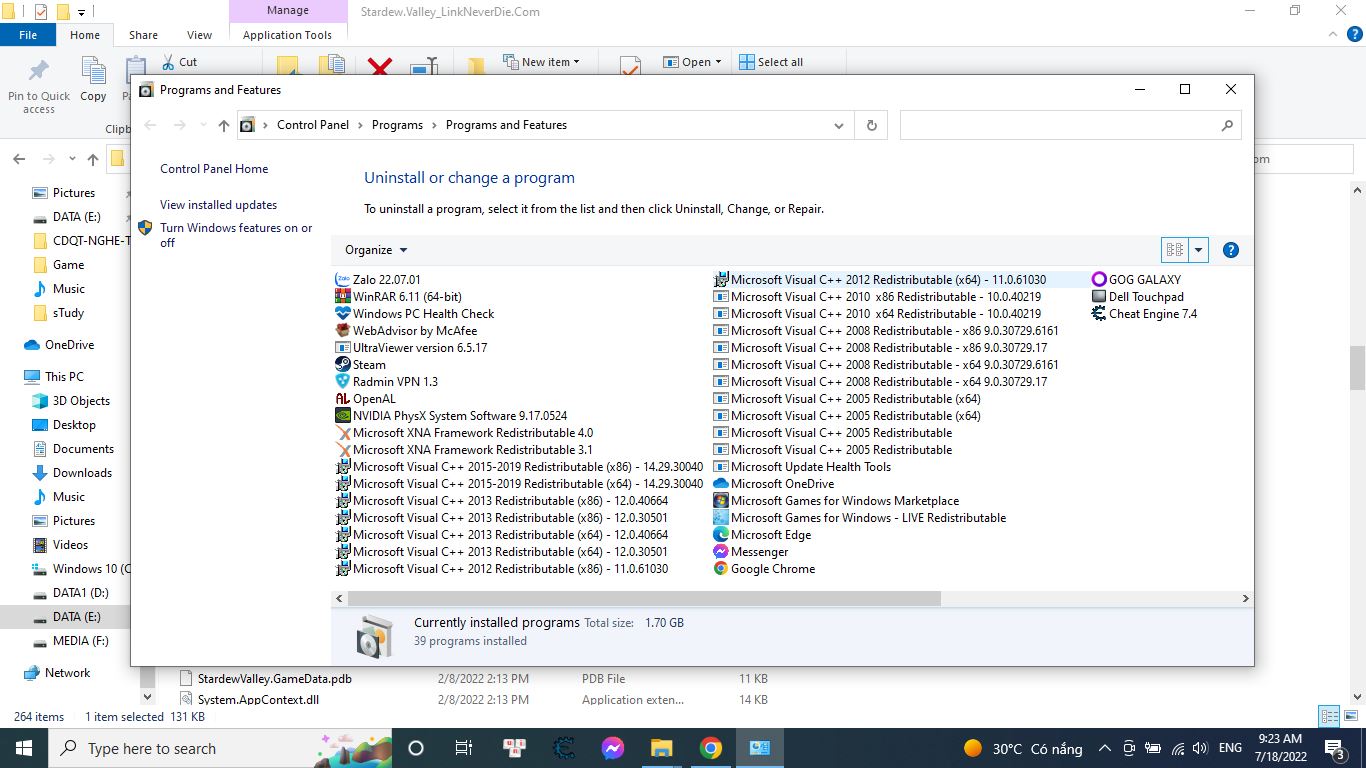Select the Steam program entry
The height and width of the screenshot is (768, 1366).
[369, 365]
